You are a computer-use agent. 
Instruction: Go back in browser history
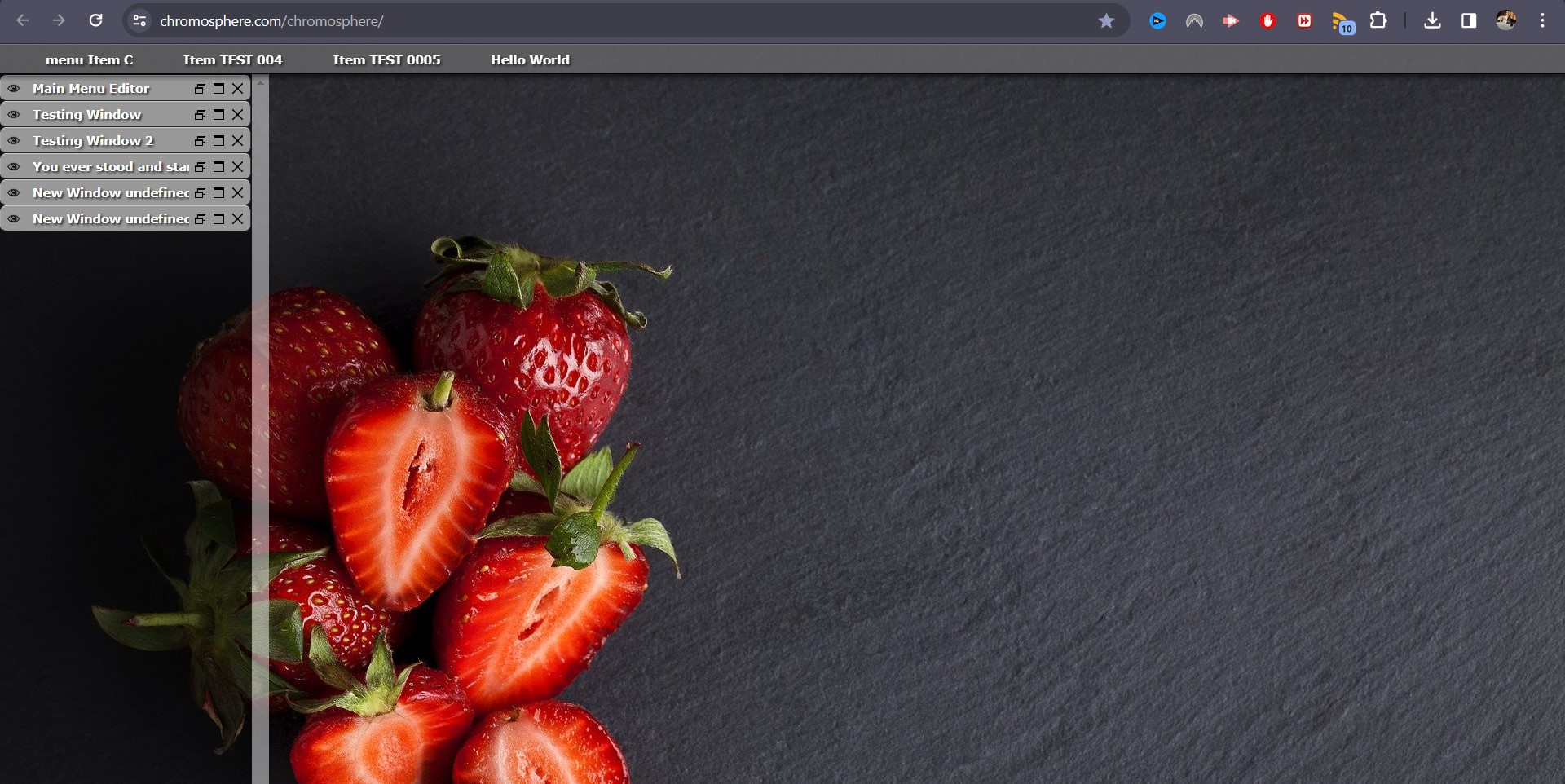pos(23,20)
